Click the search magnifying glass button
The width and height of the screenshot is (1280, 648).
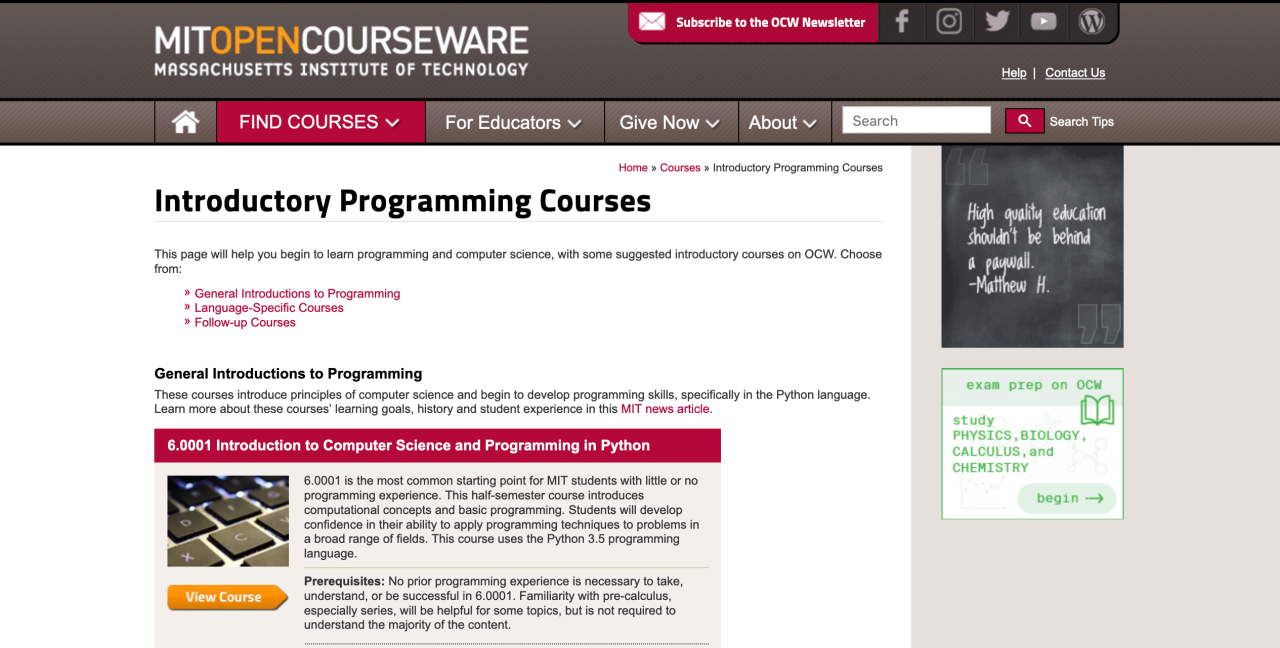(x=1024, y=120)
